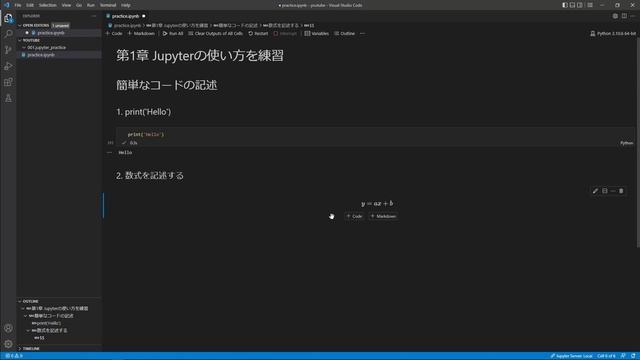The width and height of the screenshot is (640, 360).
Task: Open the File menu
Action: point(18,5)
